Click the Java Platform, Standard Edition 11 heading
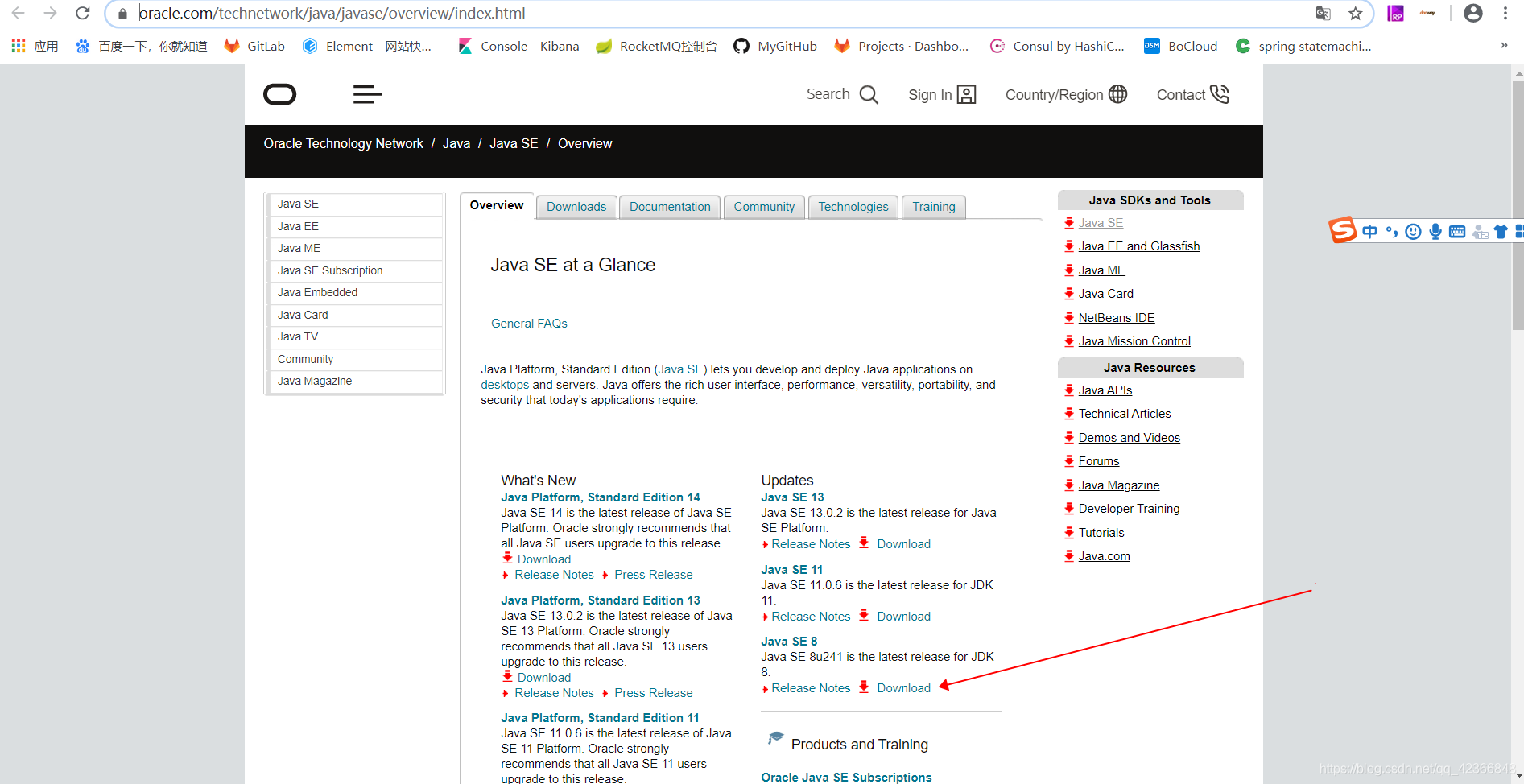Viewport: 1524px width, 784px height. (600, 718)
